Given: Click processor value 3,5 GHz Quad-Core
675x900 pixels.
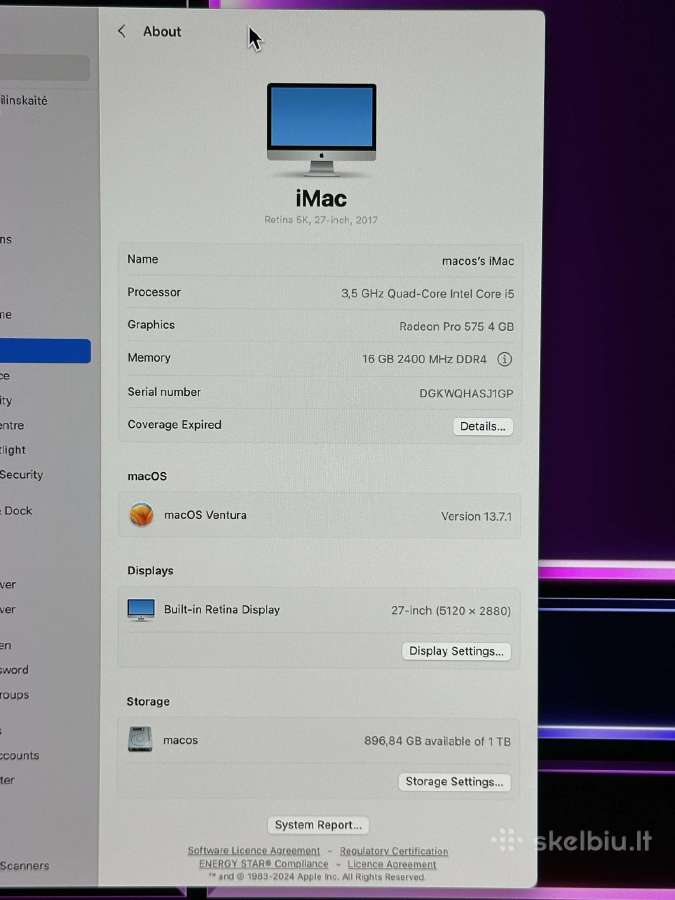Looking at the screenshot, I should (x=428, y=294).
